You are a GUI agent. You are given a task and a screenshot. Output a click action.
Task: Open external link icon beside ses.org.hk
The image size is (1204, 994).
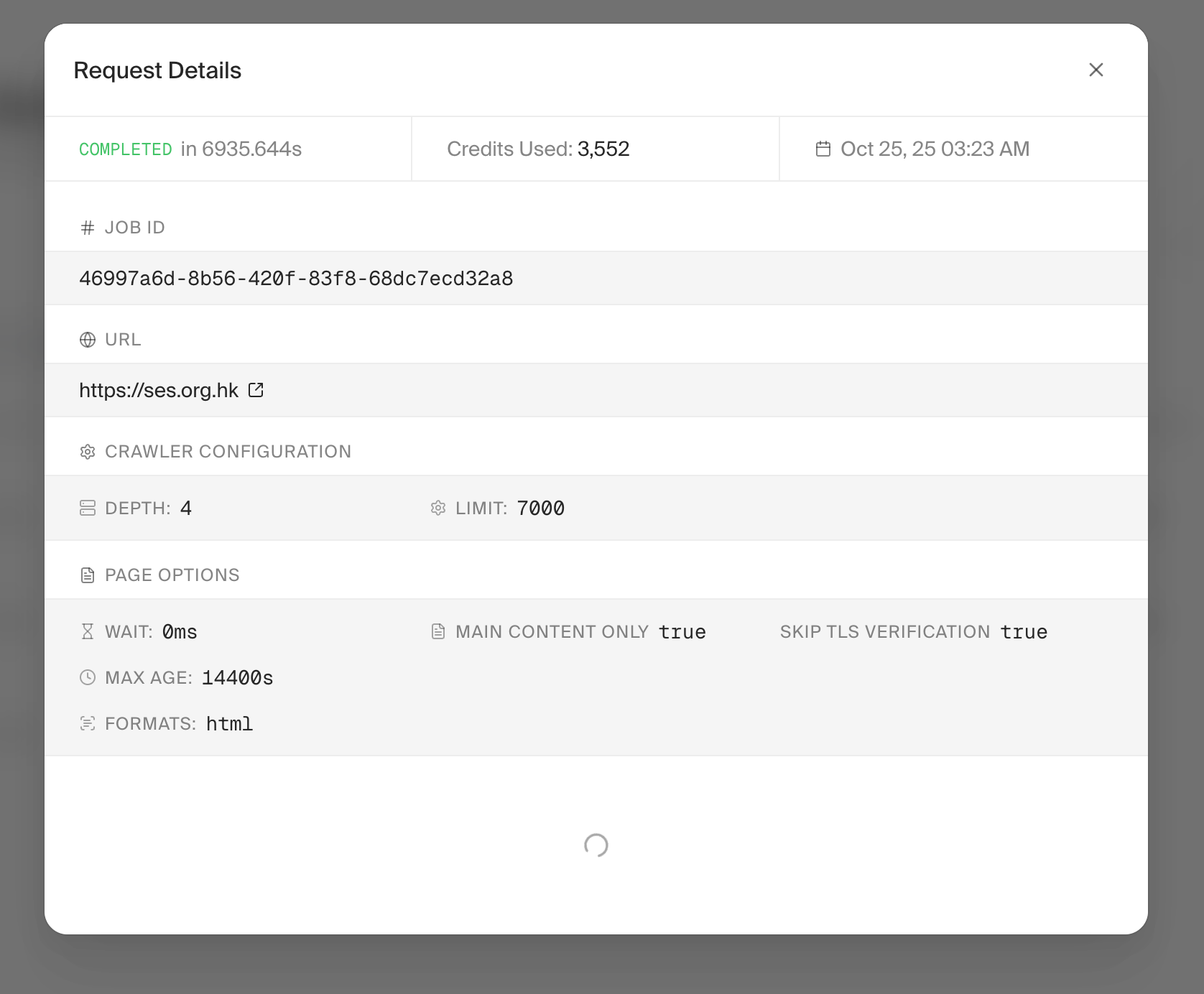click(256, 390)
